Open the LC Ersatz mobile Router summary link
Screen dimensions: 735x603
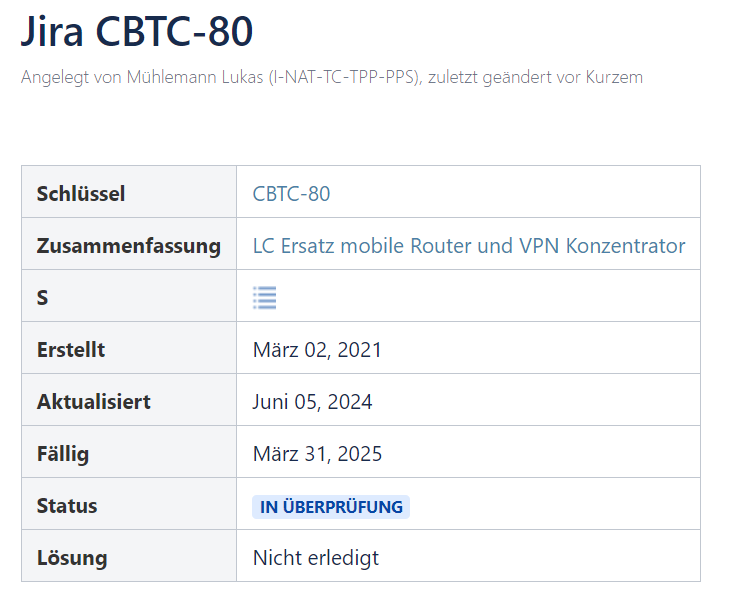tap(469, 246)
